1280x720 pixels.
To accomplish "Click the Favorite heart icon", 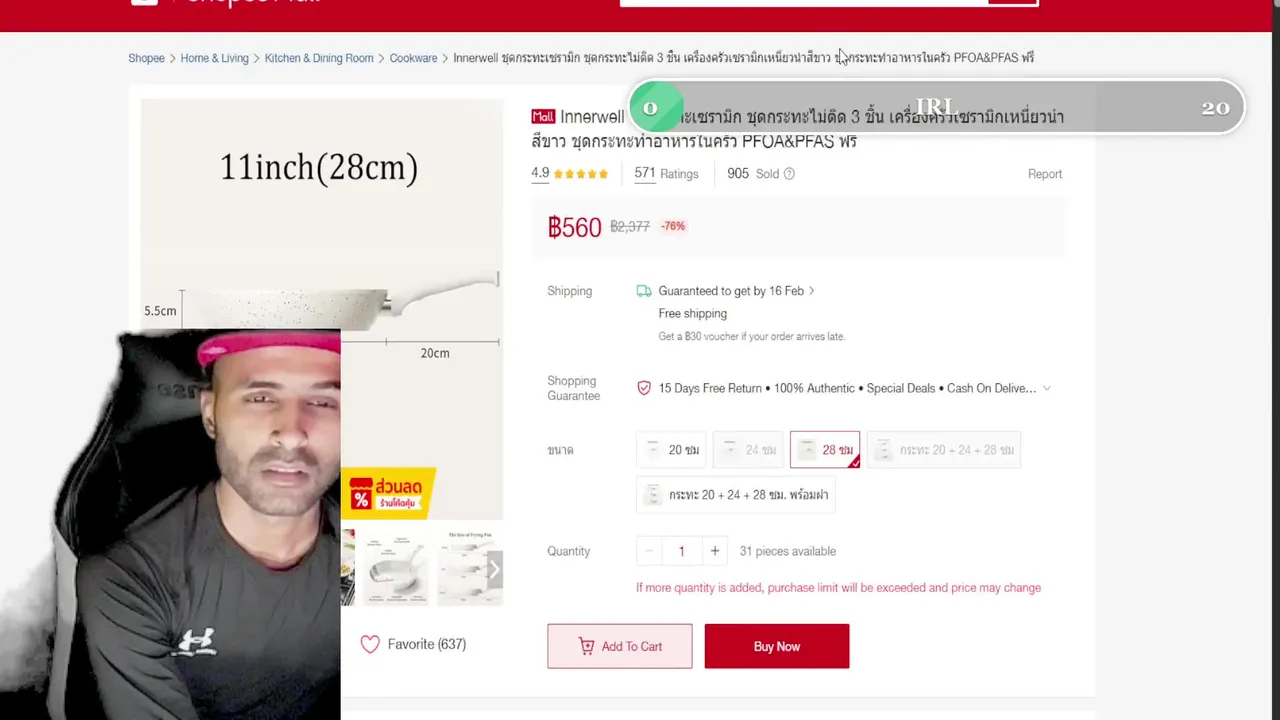I will pos(370,644).
